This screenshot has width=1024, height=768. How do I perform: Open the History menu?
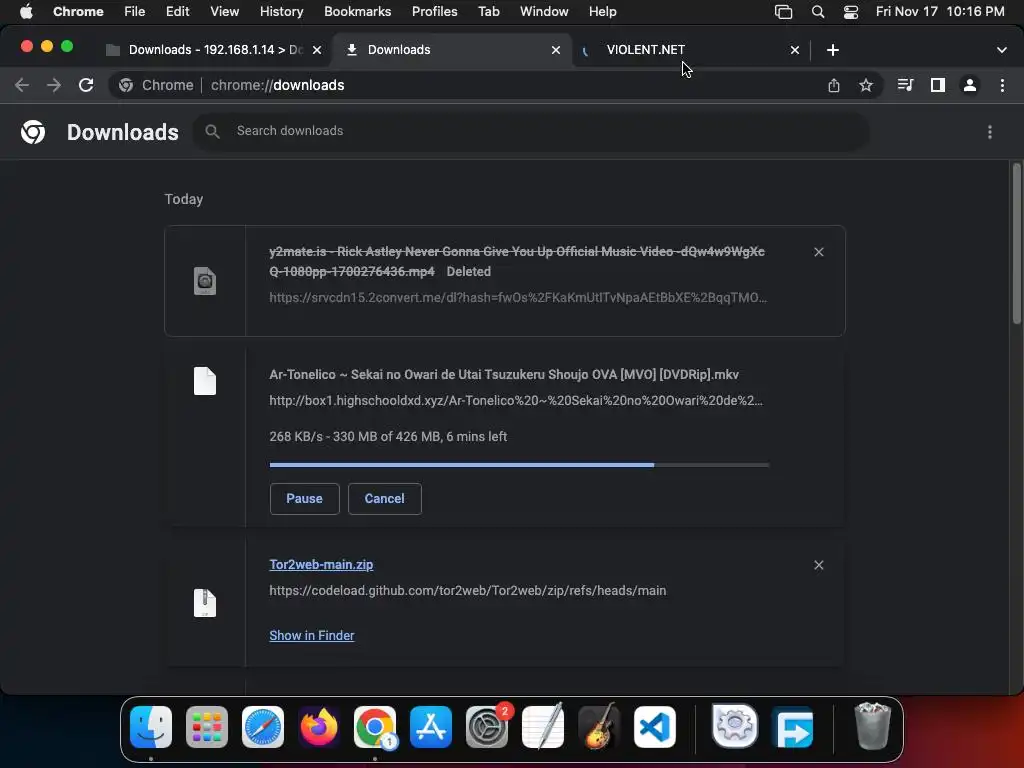point(281,11)
